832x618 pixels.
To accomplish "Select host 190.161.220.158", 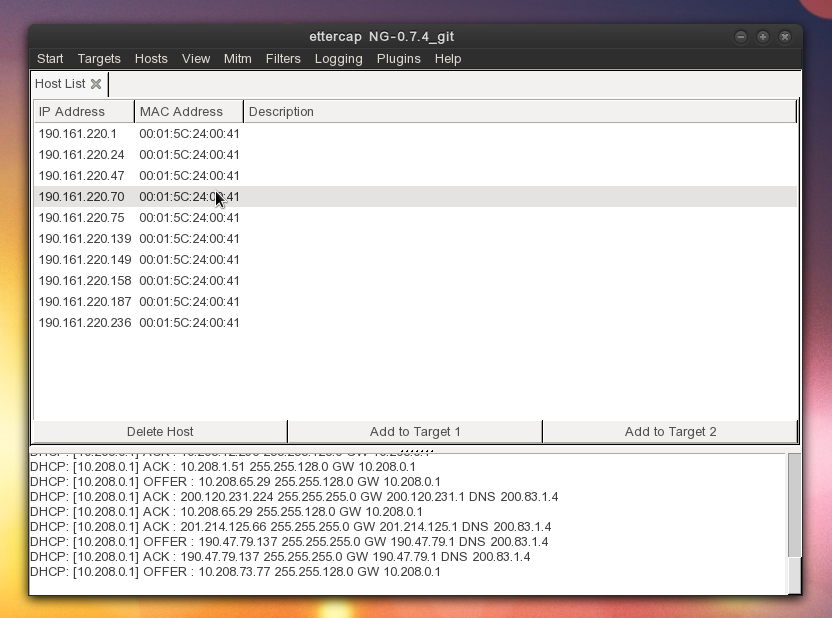I will pos(415,281).
